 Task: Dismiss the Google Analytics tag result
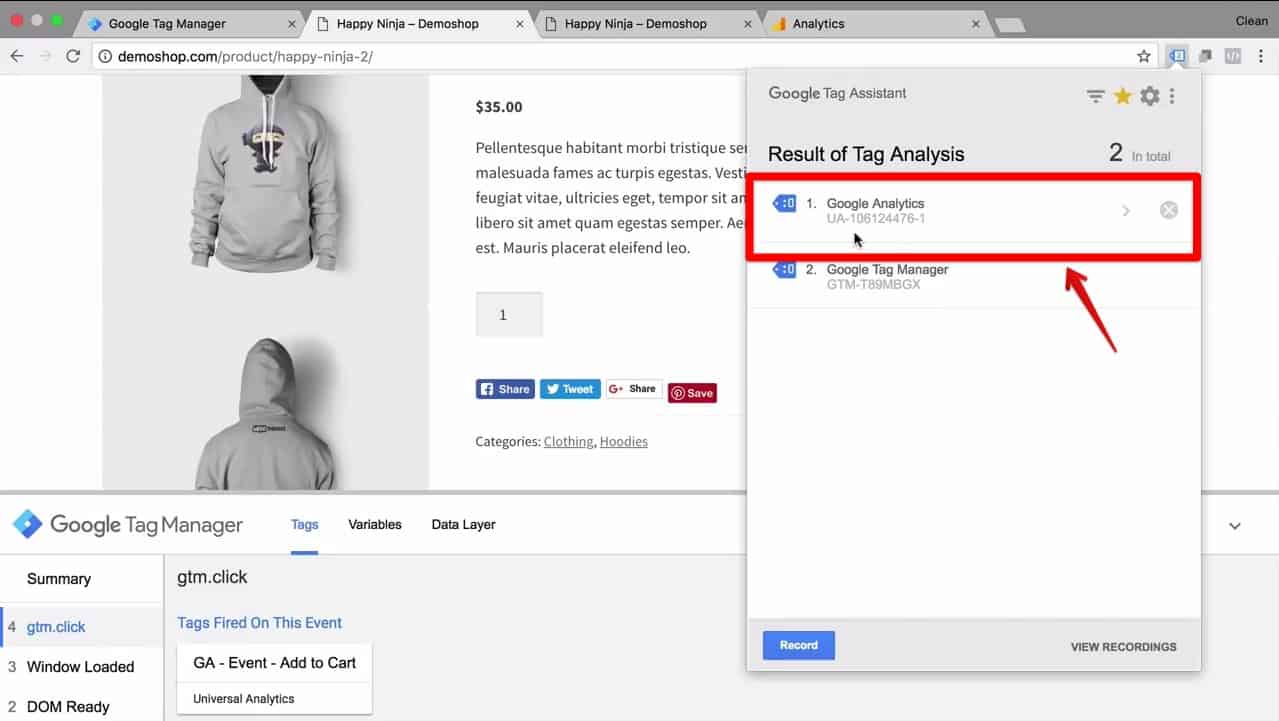[x=1168, y=210]
